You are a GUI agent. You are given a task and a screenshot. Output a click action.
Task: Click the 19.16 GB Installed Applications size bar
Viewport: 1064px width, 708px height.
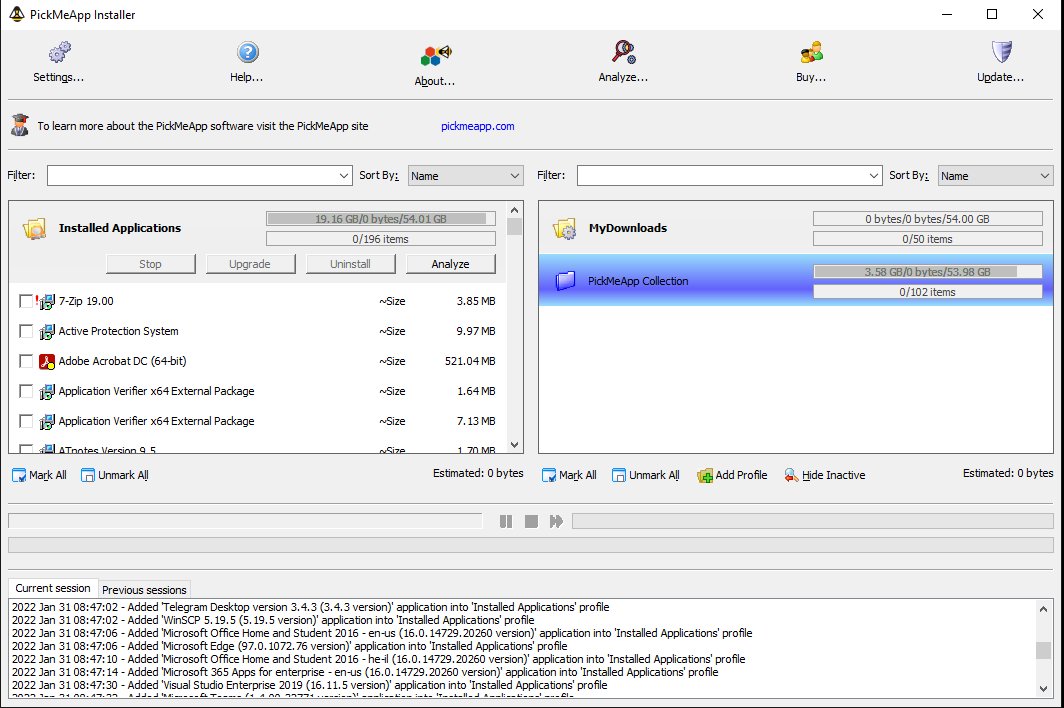[x=381, y=219]
